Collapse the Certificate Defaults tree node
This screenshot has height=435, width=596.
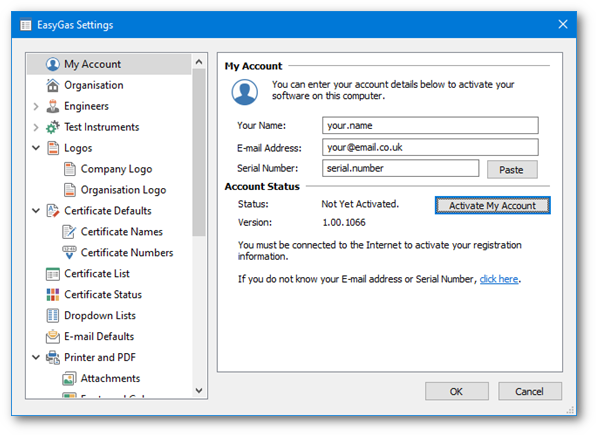click(36, 210)
